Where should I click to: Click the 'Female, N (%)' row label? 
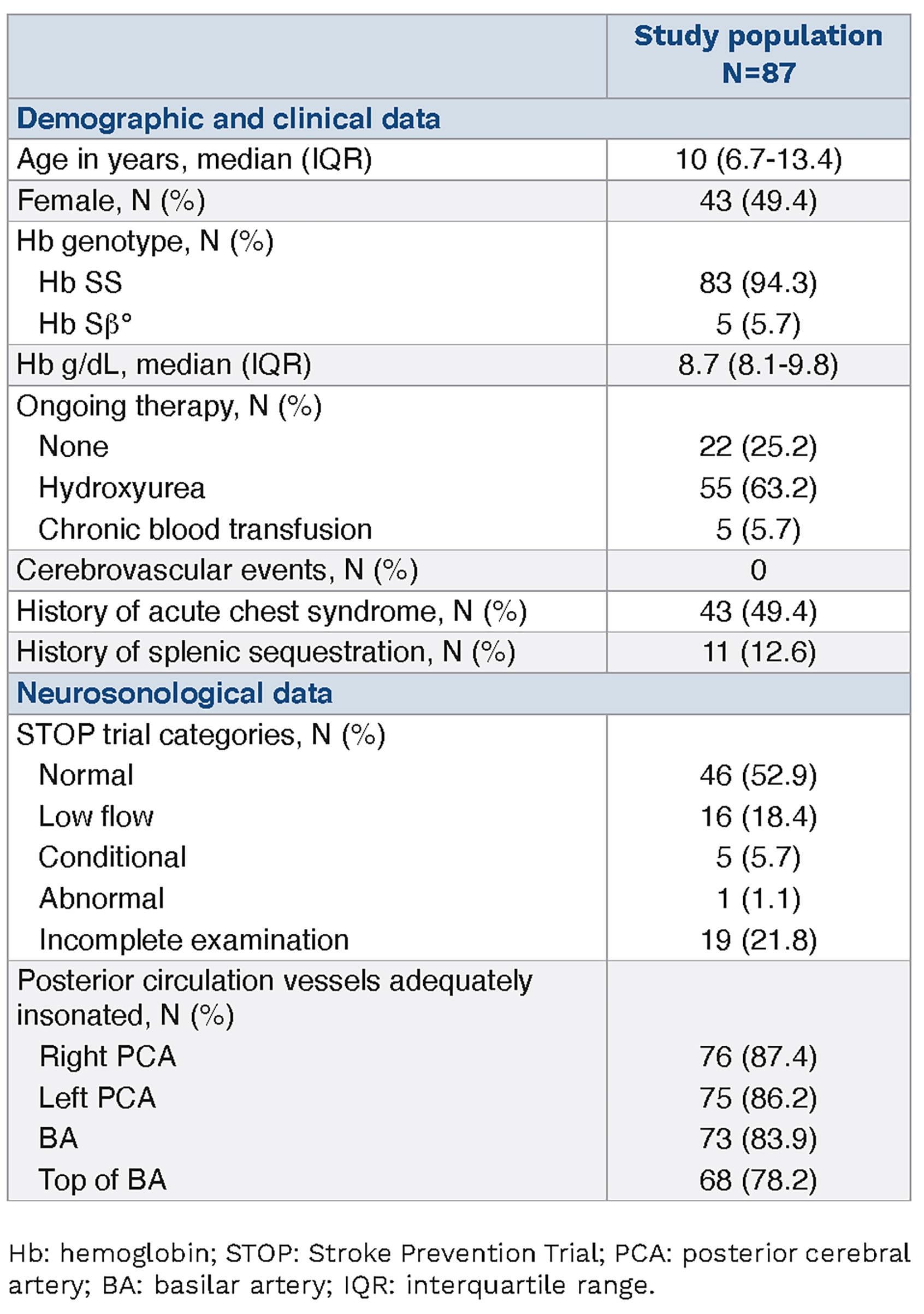tap(111, 201)
